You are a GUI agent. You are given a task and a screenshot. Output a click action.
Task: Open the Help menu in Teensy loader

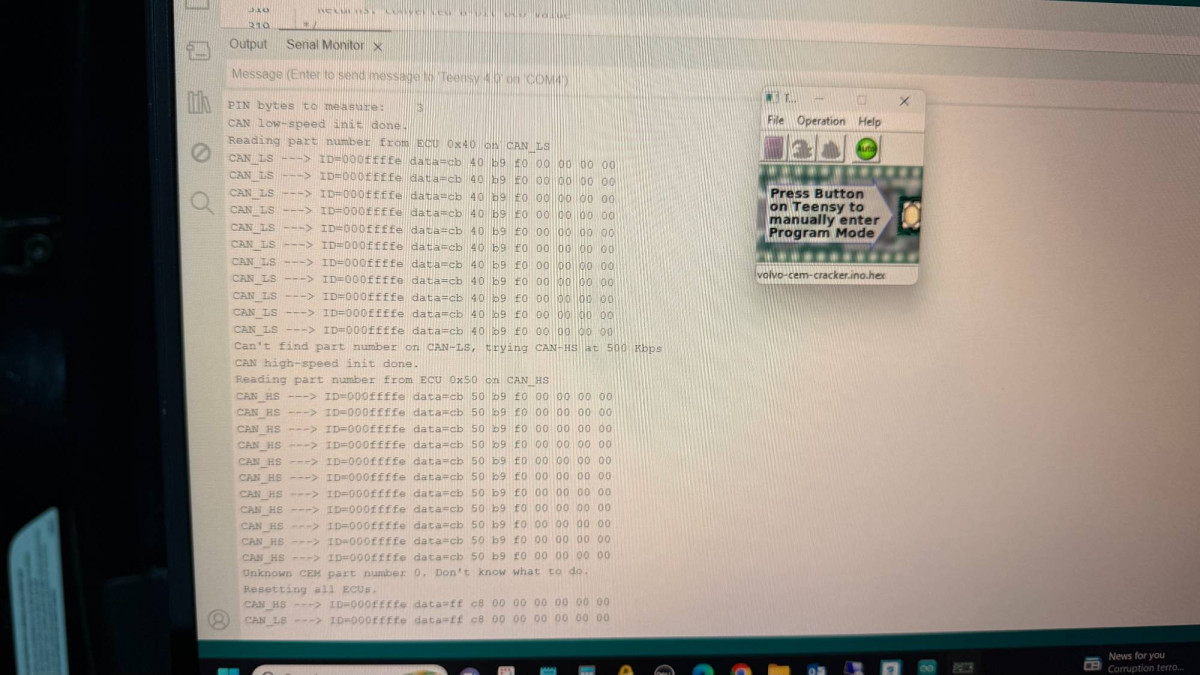(870, 121)
